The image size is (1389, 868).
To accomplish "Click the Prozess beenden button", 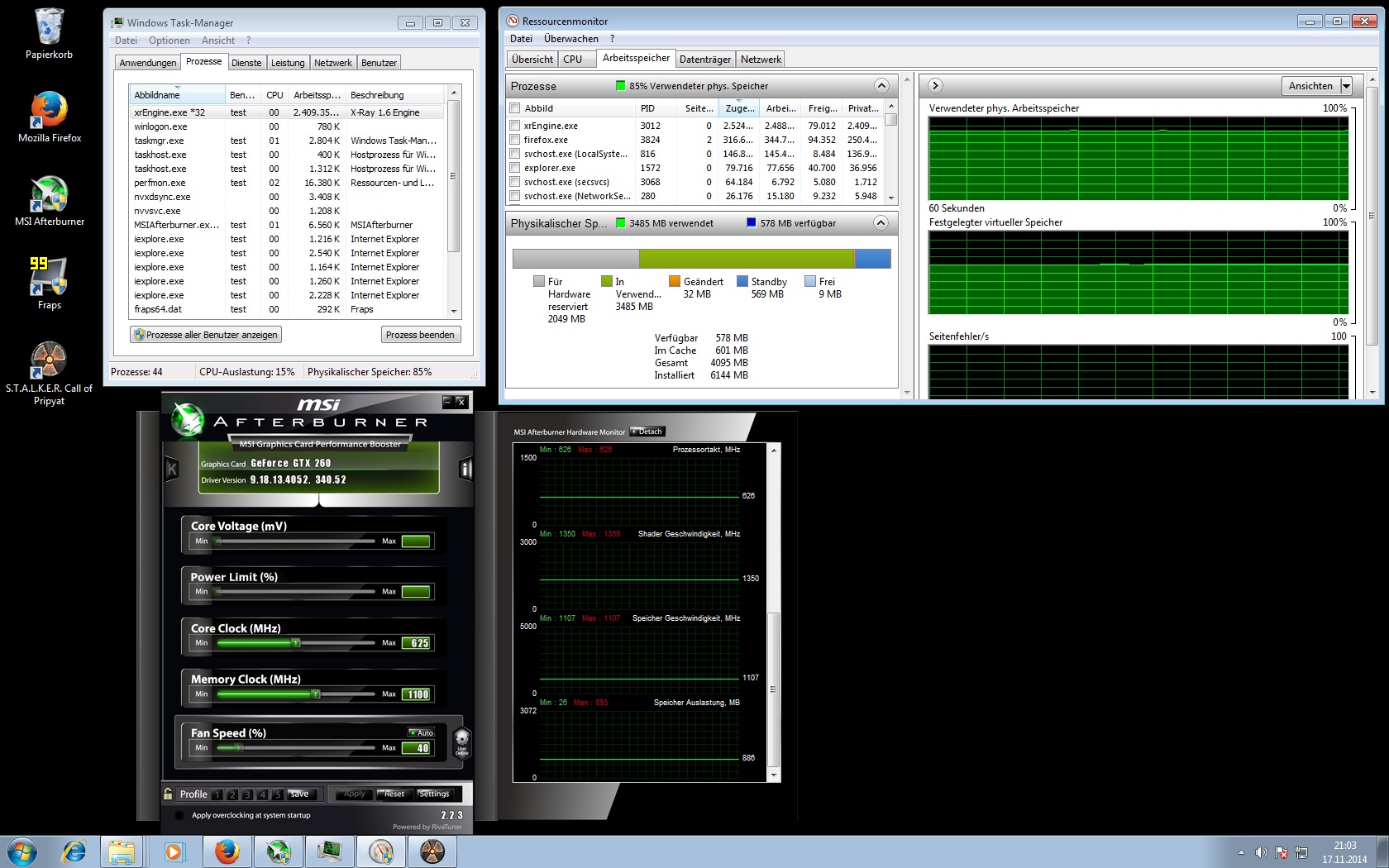I will click(x=420, y=335).
